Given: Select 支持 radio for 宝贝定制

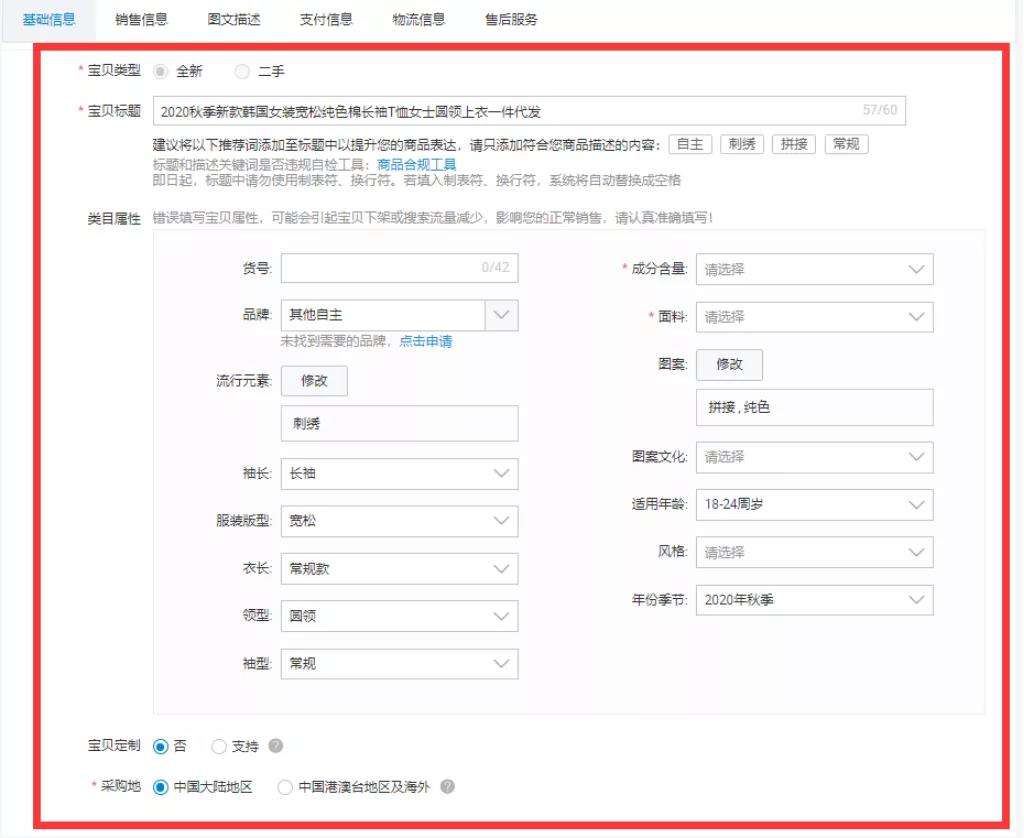Looking at the screenshot, I should click(x=219, y=746).
